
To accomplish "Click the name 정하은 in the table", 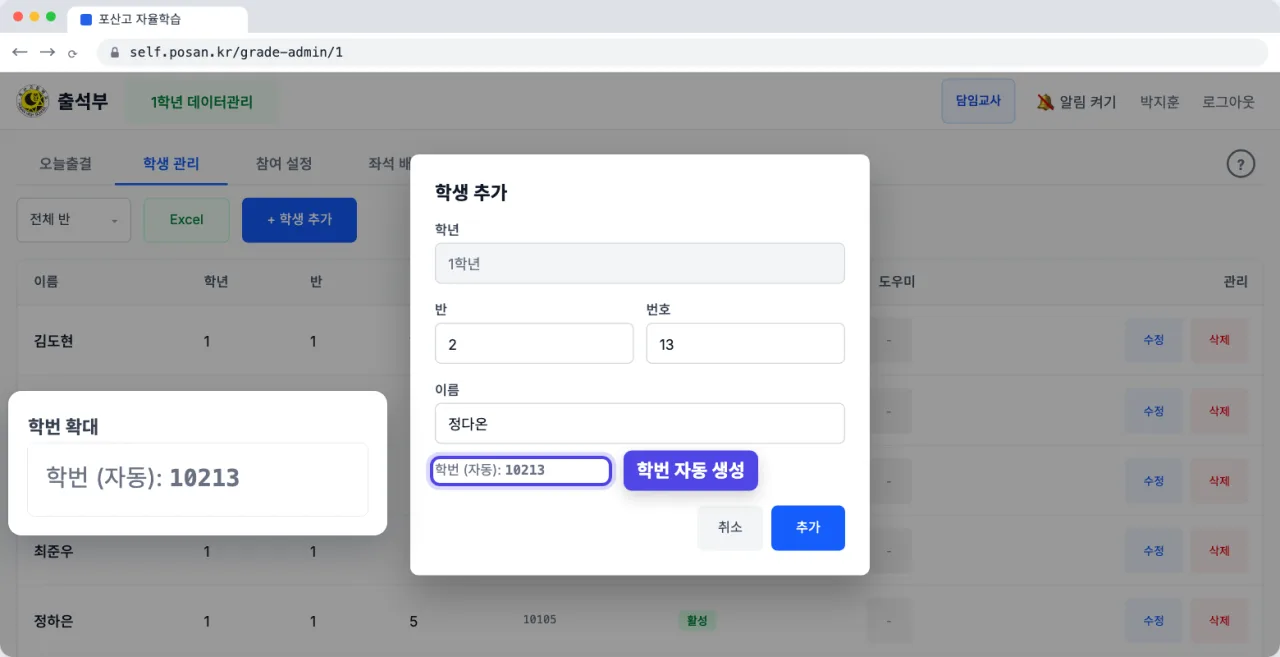I will click(54, 621).
